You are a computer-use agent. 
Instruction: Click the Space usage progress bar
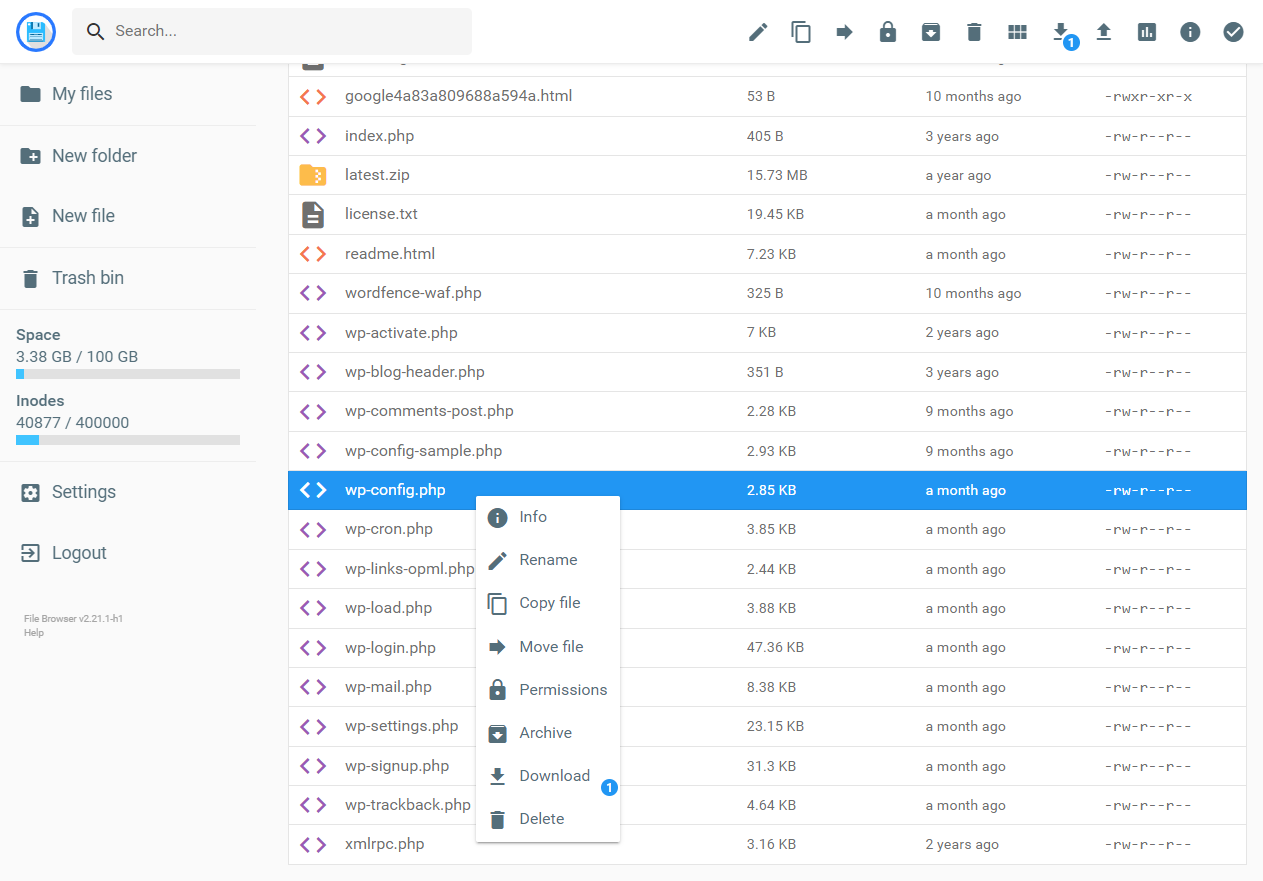click(x=128, y=374)
